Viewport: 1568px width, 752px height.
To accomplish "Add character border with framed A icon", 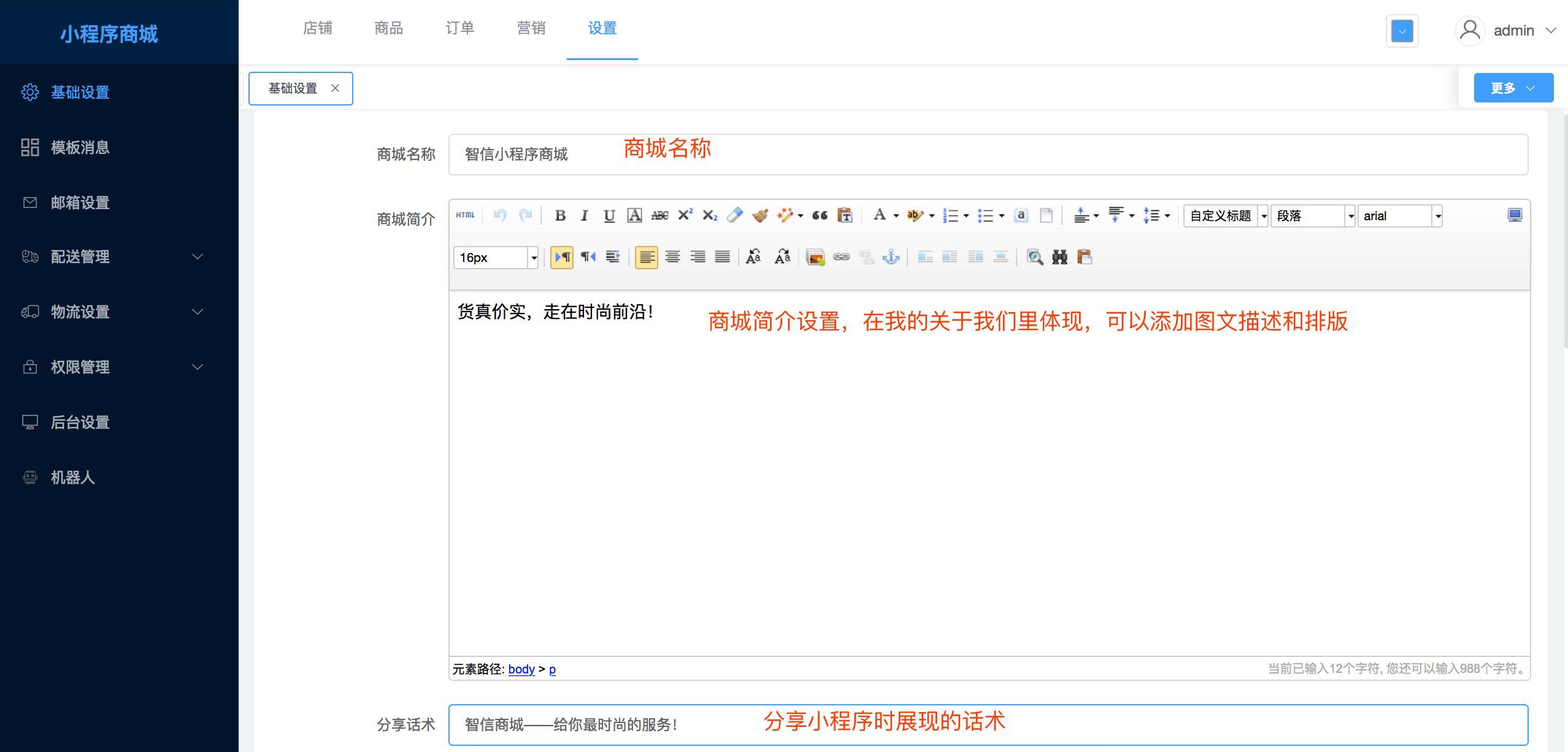I will coord(634,215).
